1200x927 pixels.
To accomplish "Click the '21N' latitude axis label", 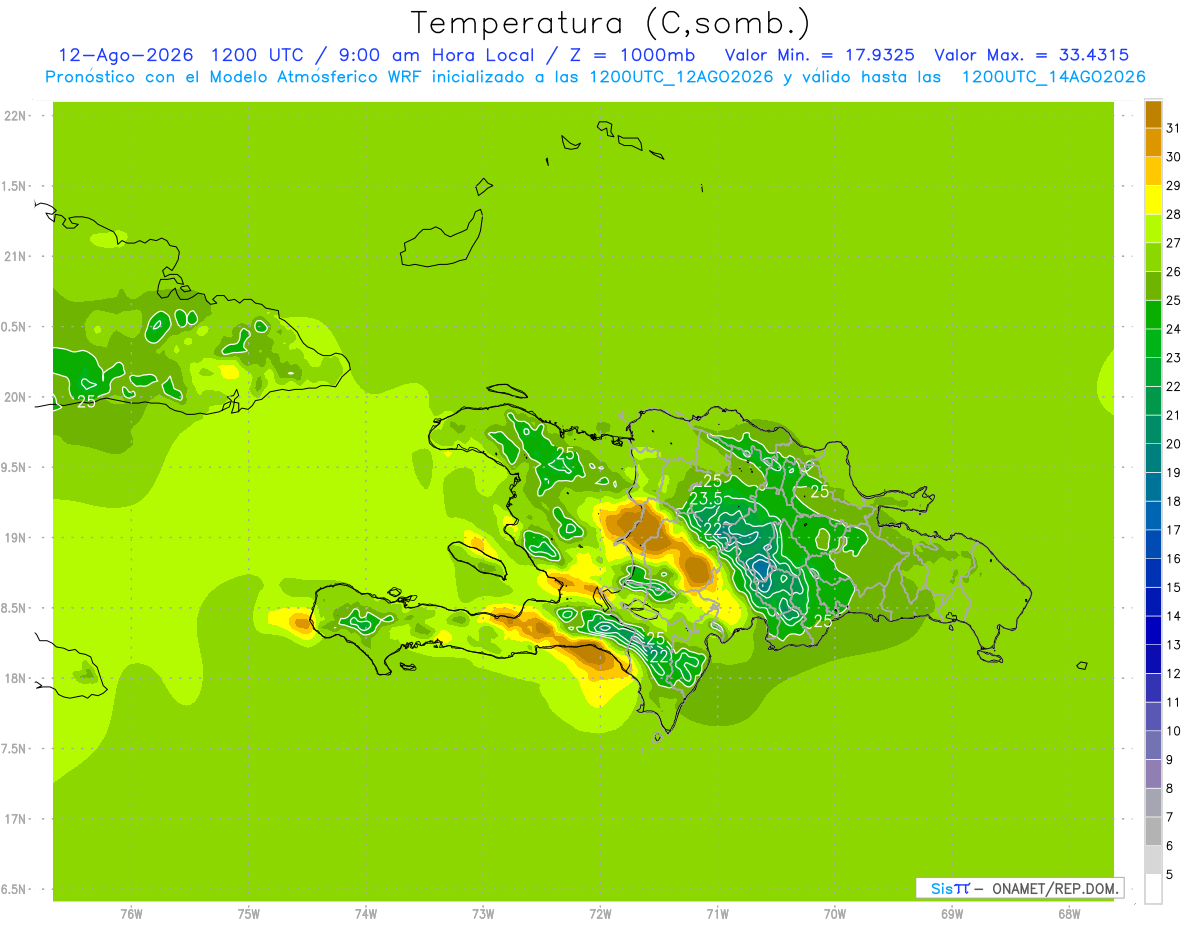I will (15, 257).
